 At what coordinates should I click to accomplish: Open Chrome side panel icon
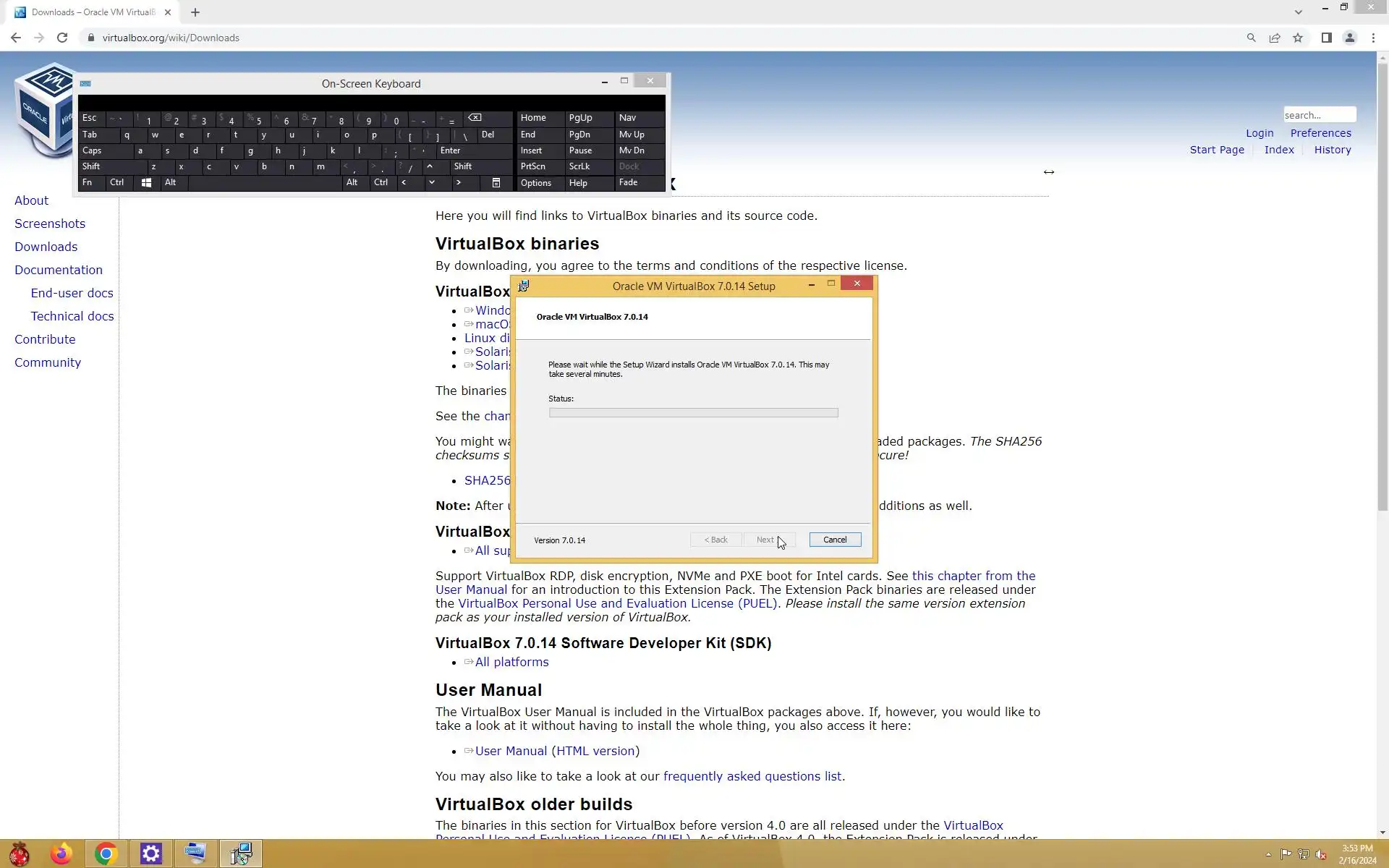1326,38
